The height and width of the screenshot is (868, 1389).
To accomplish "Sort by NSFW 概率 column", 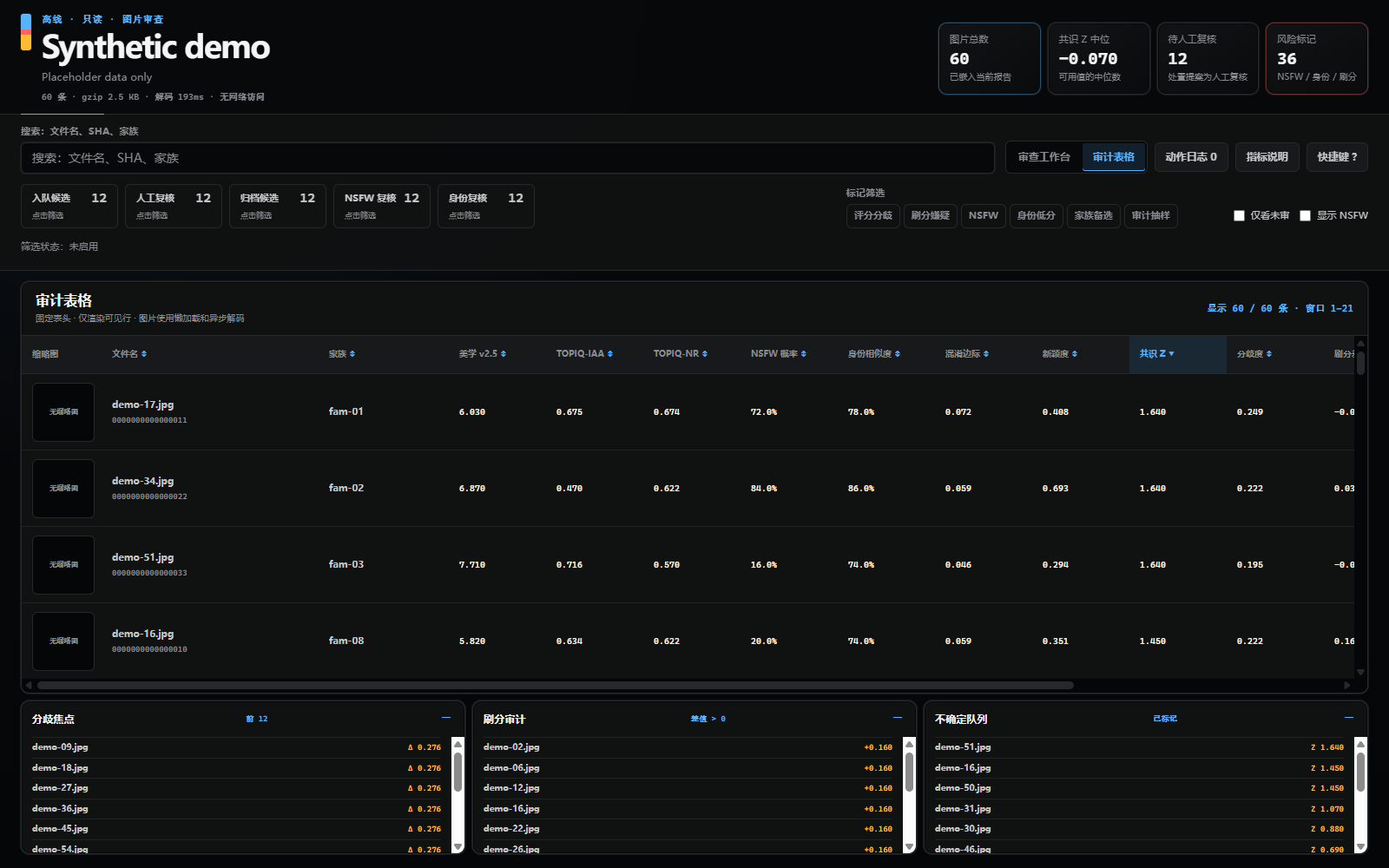I will 779,354.
